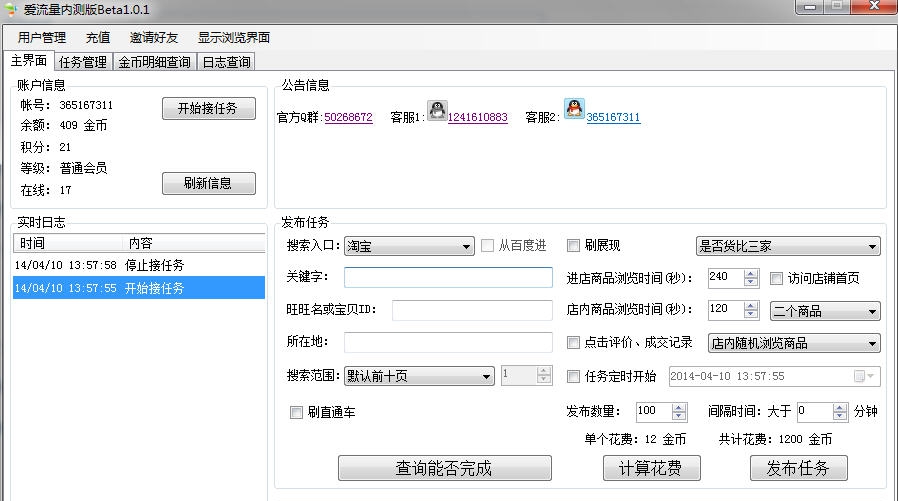Viewport: 898px width, 501px height.
Task: Click the 内容 column header in the log
Action: click(x=194, y=243)
